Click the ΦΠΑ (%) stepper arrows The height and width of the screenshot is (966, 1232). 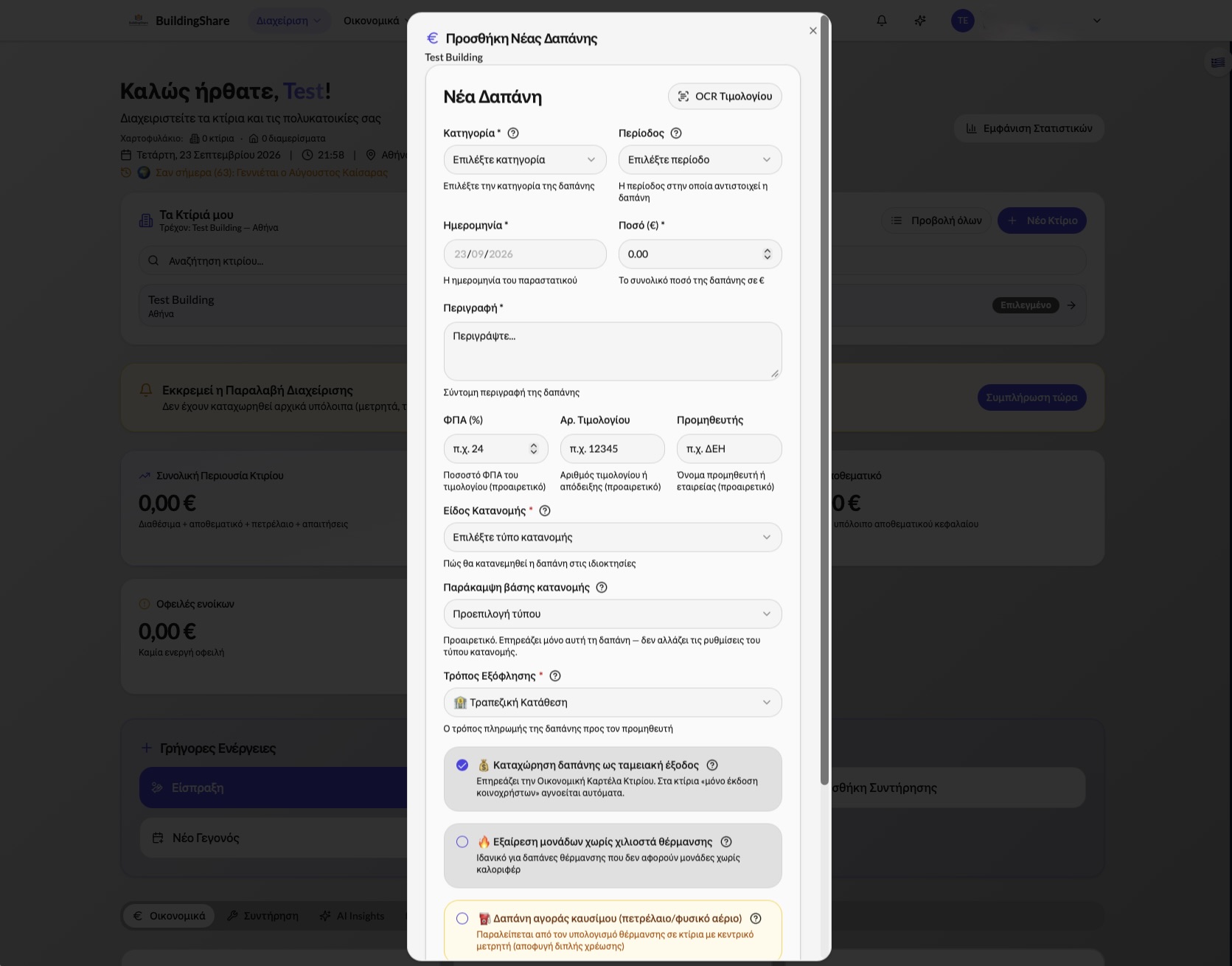[534, 449]
